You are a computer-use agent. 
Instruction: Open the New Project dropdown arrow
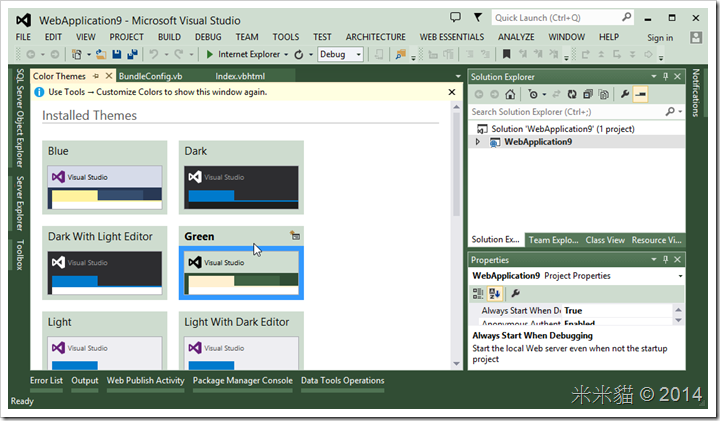click(89, 55)
